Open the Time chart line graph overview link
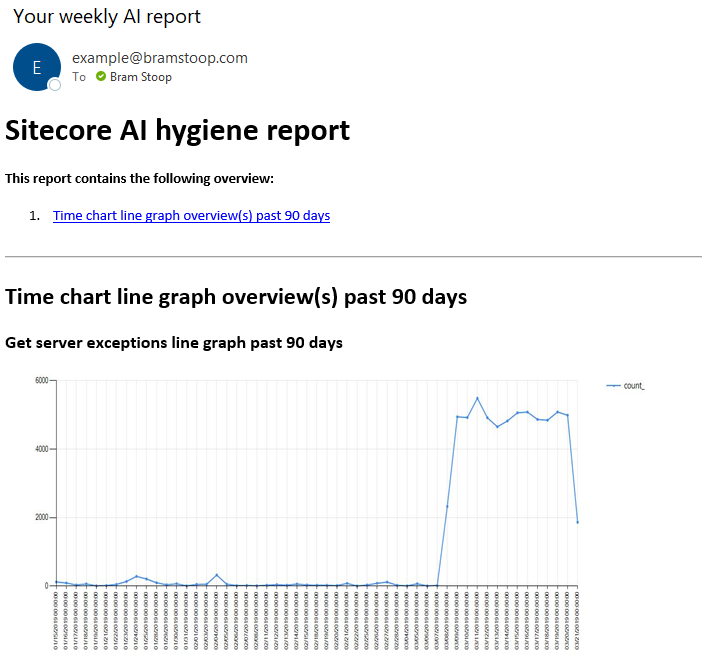This screenshot has height=667, width=702. click(x=191, y=215)
